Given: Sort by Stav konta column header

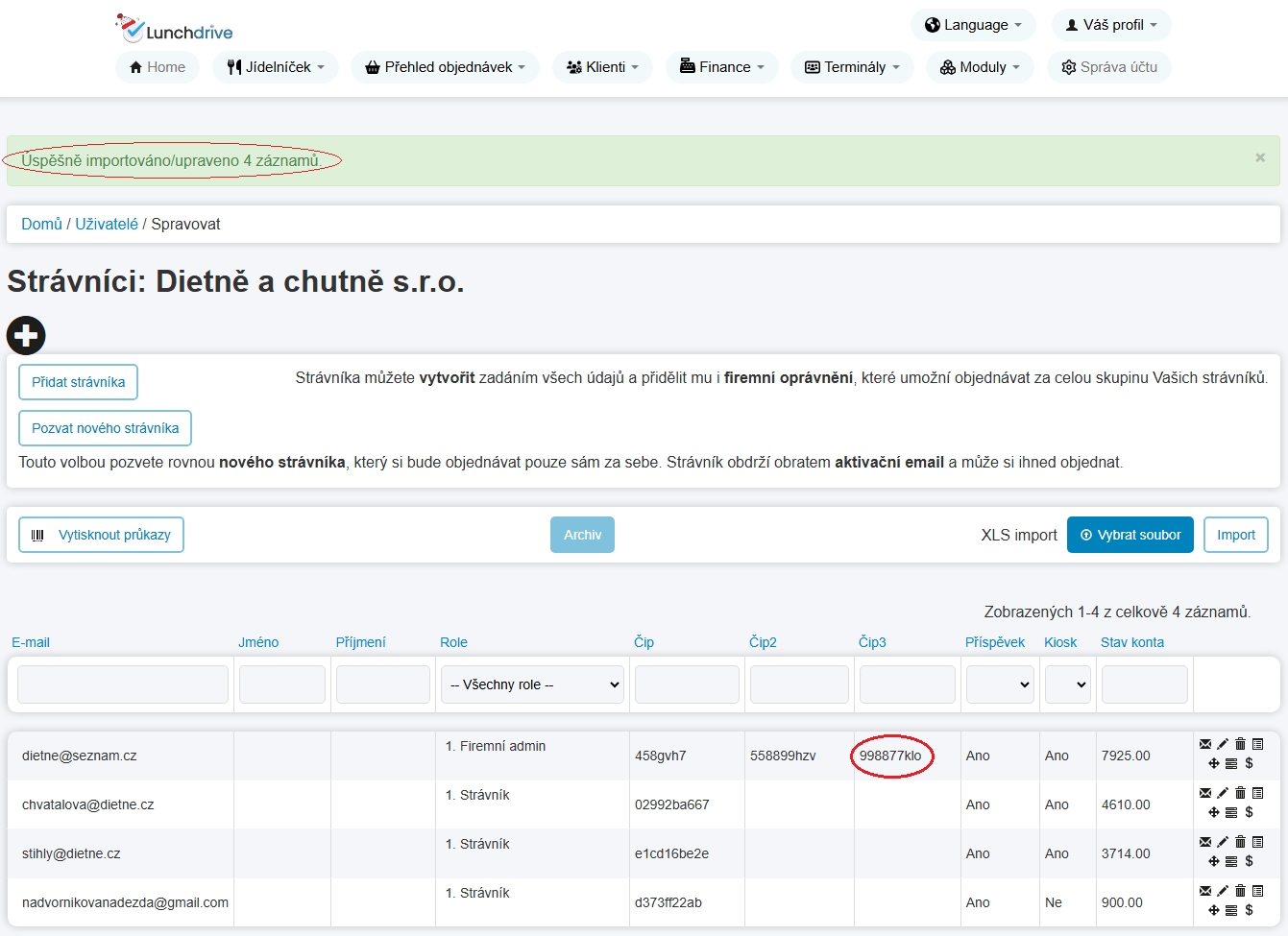Looking at the screenshot, I should (x=1132, y=642).
